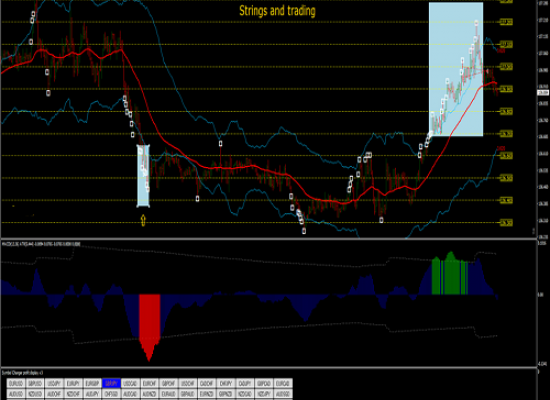Click the green MACD histogram bars

point(450,273)
